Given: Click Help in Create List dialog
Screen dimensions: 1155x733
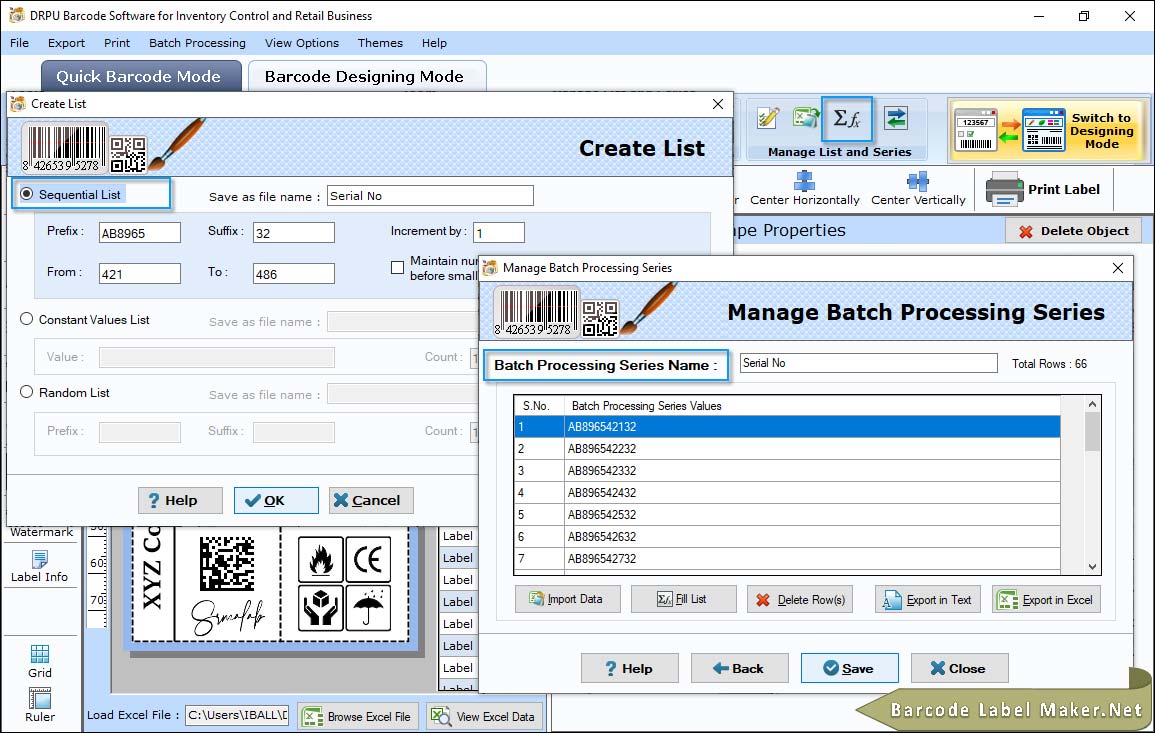Looking at the screenshot, I should point(180,500).
